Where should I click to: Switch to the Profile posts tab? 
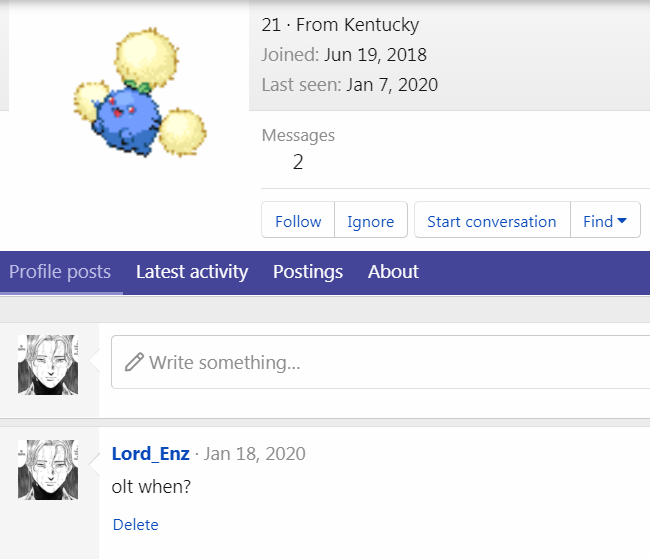(x=60, y=272)
